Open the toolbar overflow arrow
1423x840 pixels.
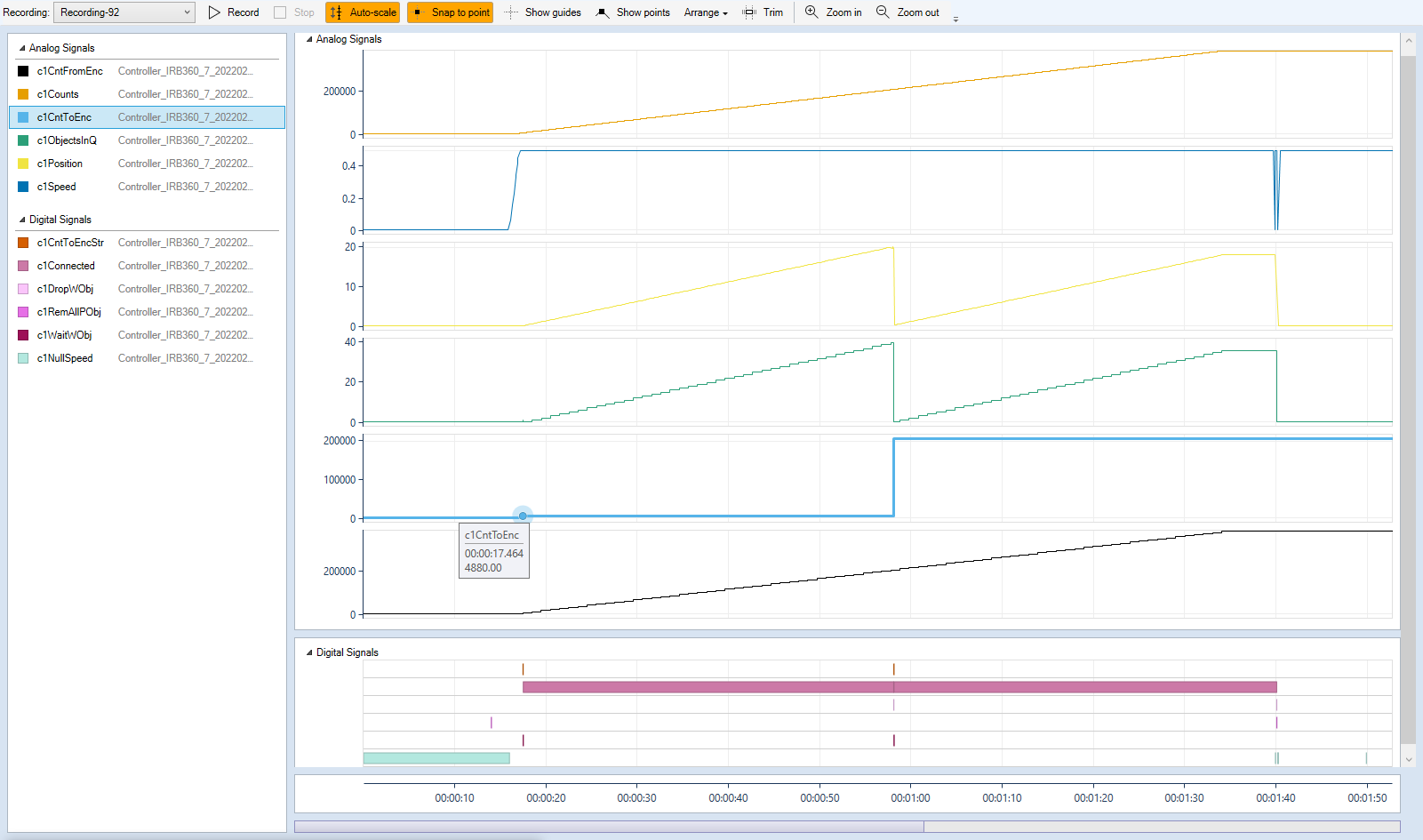tap(955, 18)
